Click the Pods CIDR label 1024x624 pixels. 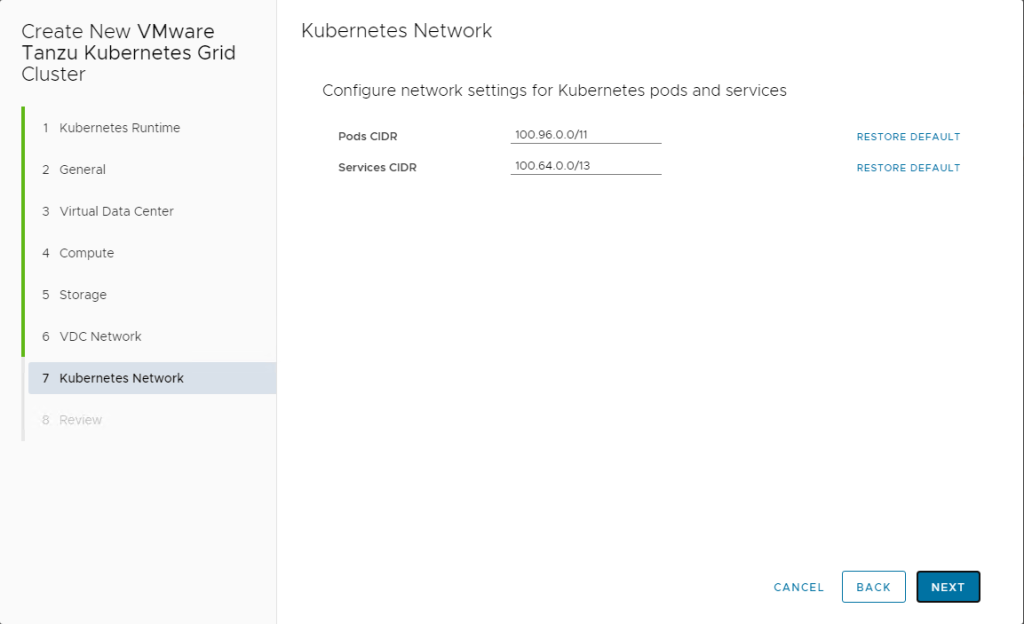point(368,136)
